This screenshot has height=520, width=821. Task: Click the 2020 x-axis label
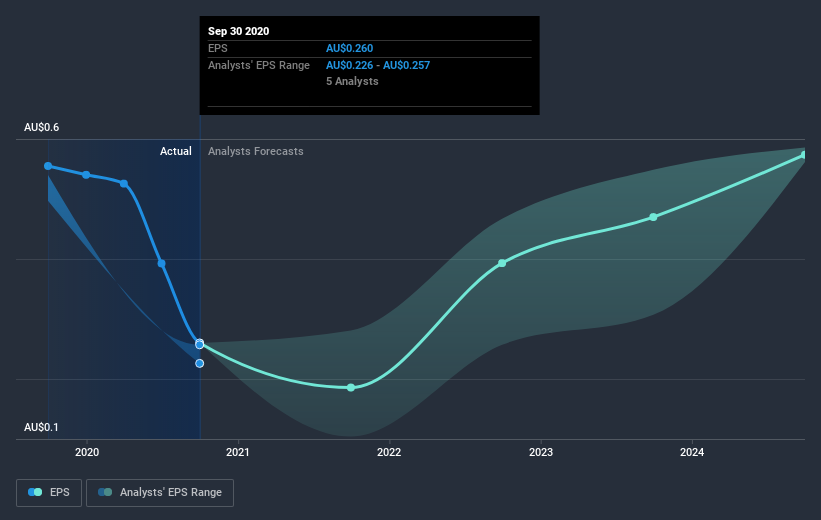[87, 452]
